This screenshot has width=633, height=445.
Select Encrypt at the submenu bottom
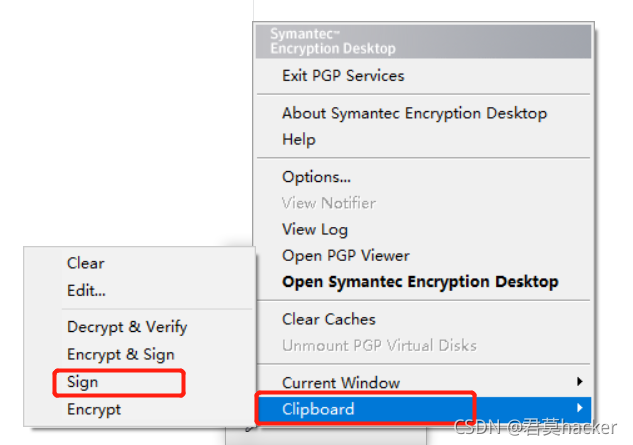[x=139, y=409]
